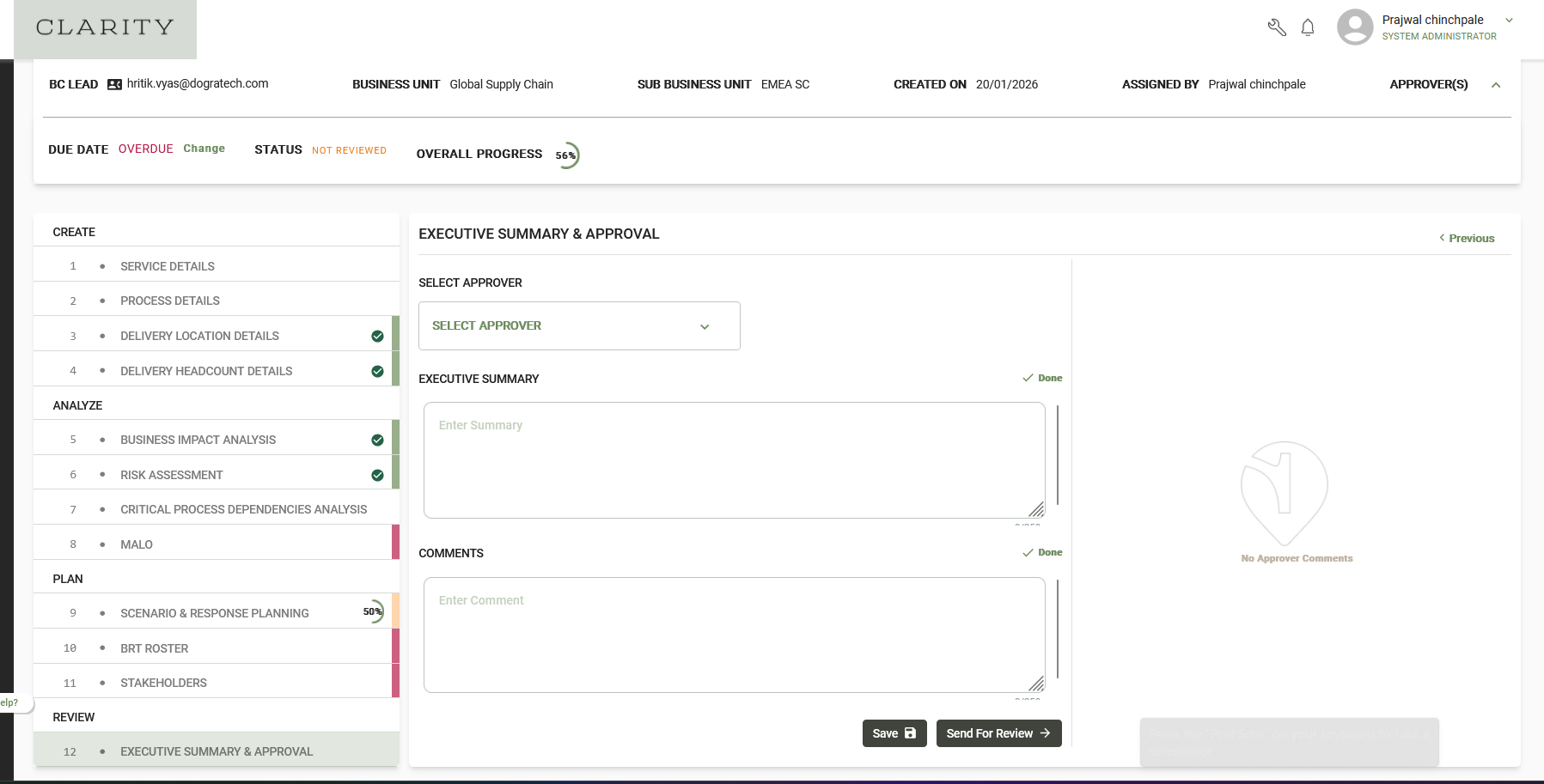
Task: Click Global Supply Chain business unit value
Action: click(x=502, y=84)
